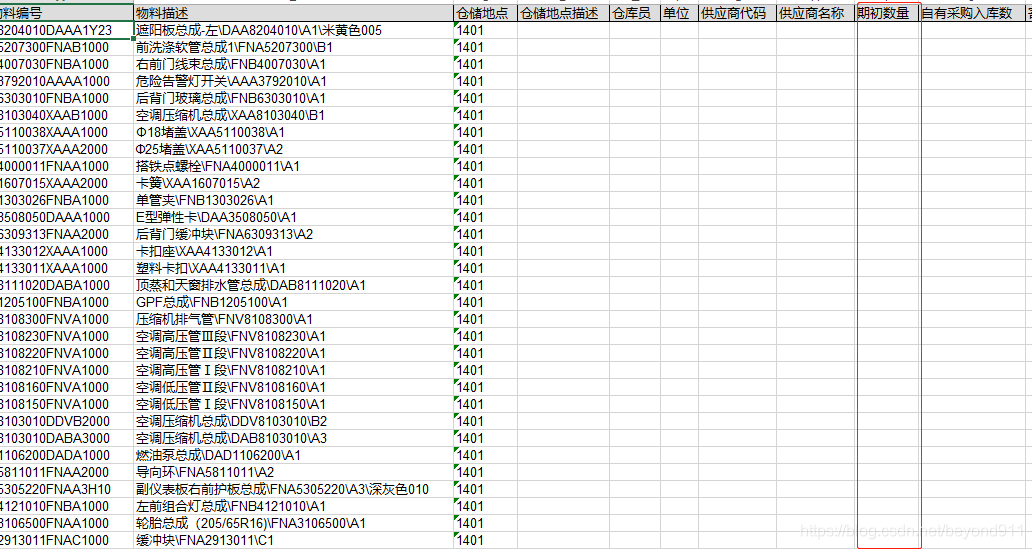Select the 后背门玻璃总成 description cell
Screen dimensions: 1032x549
point(294,98)
